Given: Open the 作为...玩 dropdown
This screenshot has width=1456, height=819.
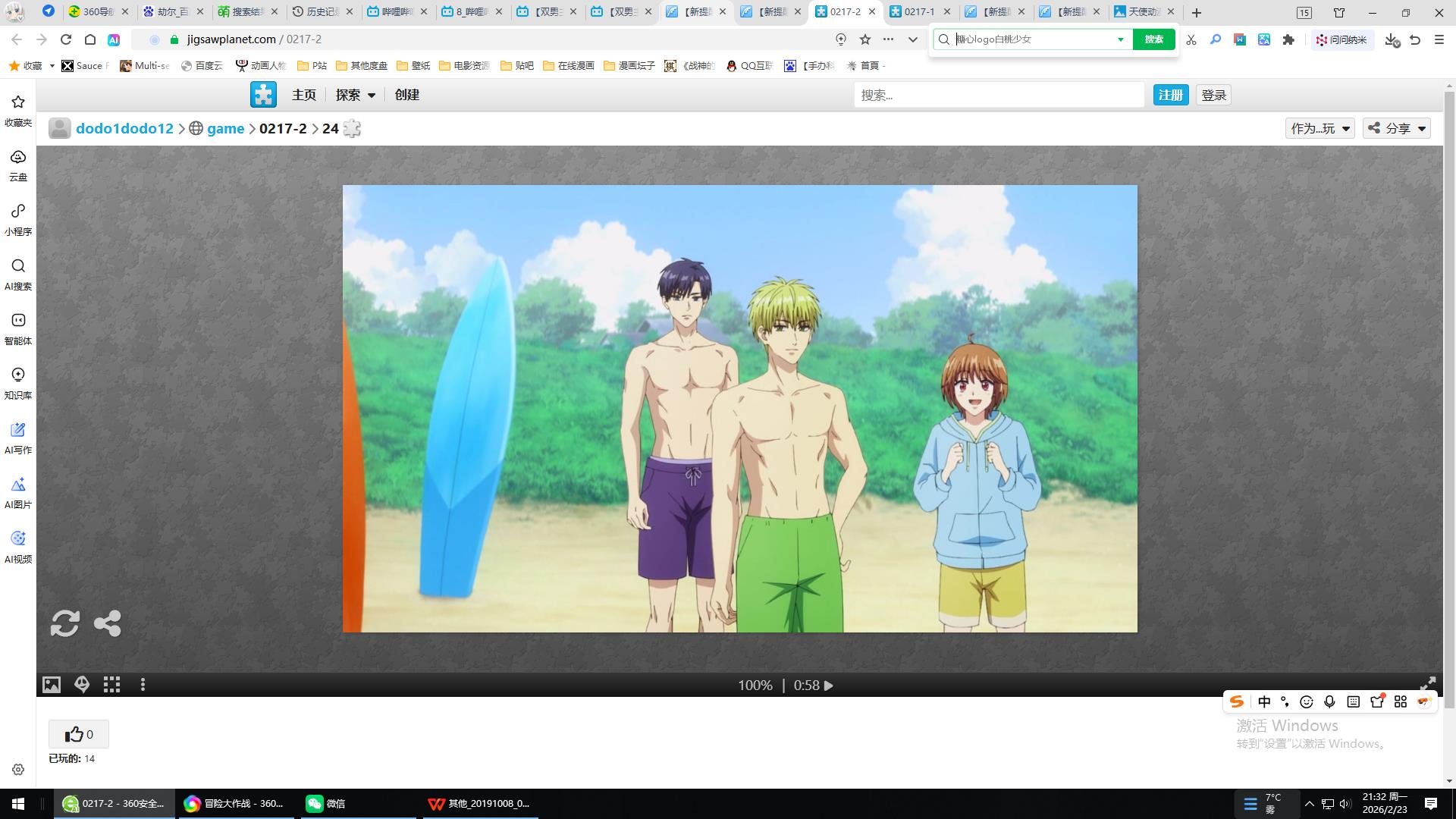Looking at the screenshot, I should point(1319,128).
